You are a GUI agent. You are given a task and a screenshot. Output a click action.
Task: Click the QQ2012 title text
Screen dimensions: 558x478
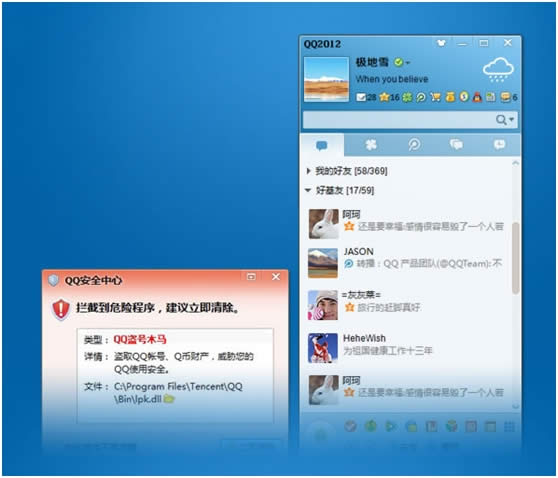click(x=322, y=44)
